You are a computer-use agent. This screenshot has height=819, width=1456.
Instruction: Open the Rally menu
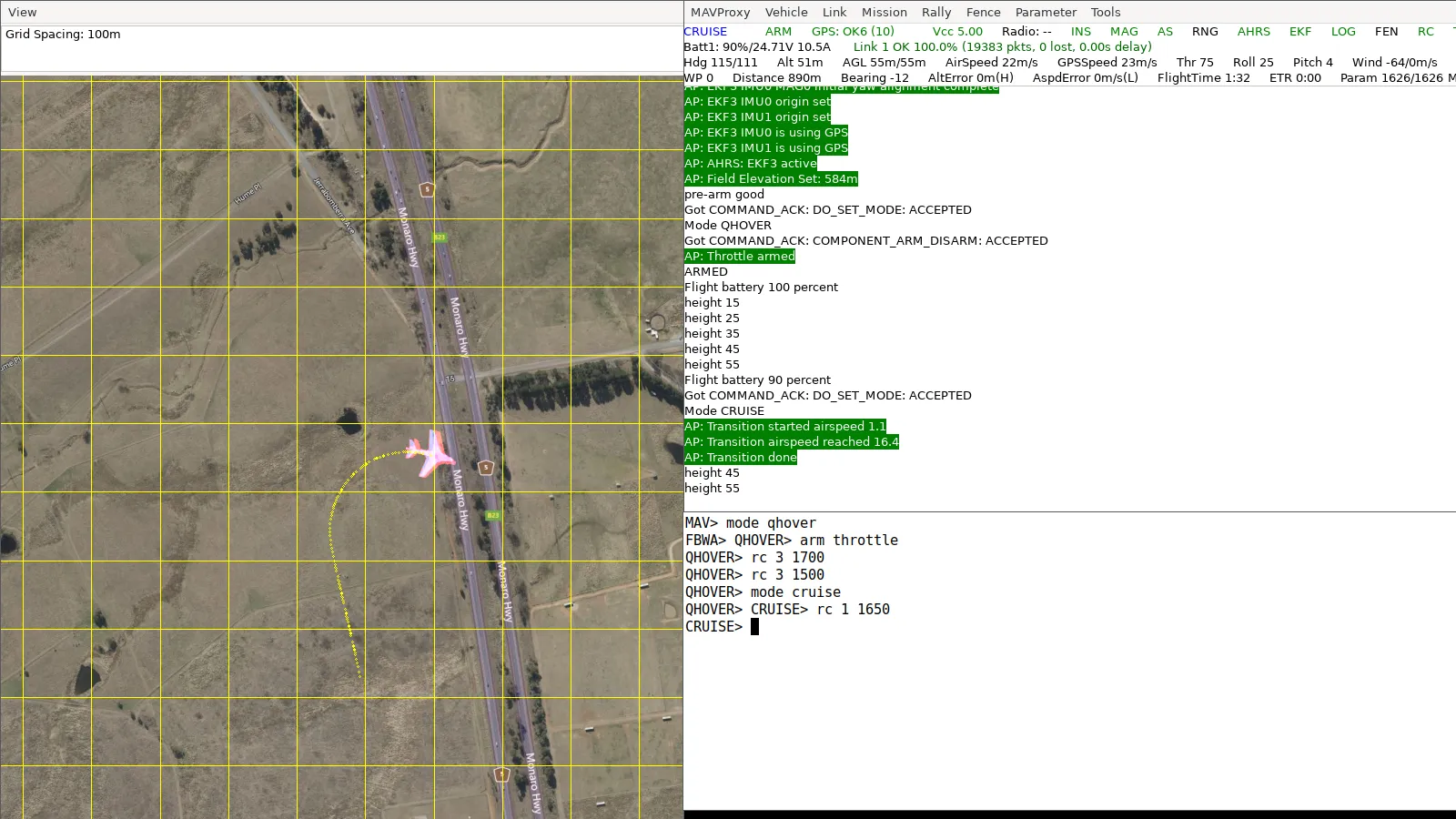coord(936,12)
